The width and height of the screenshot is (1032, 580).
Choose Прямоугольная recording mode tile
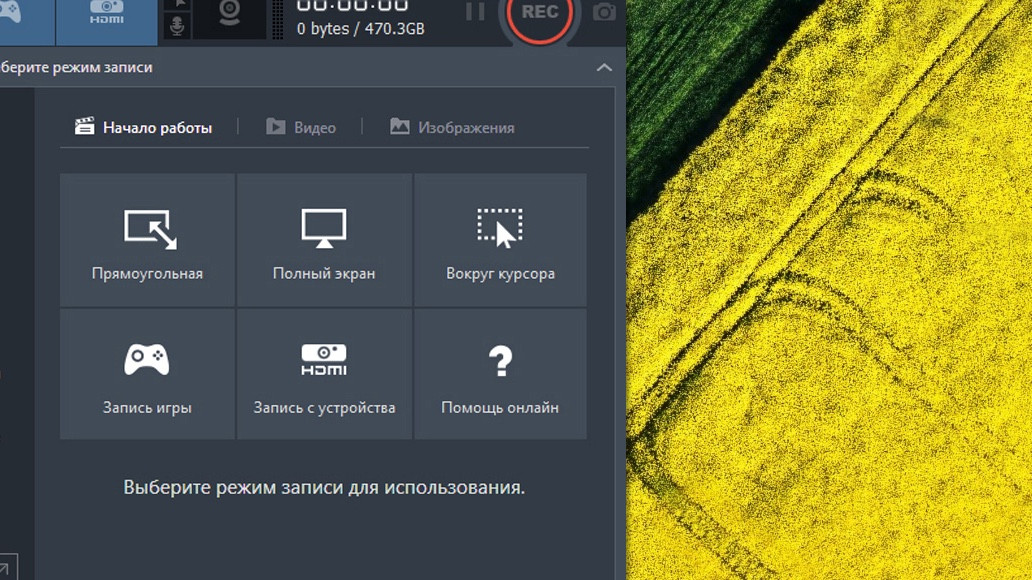coord(147,240)
